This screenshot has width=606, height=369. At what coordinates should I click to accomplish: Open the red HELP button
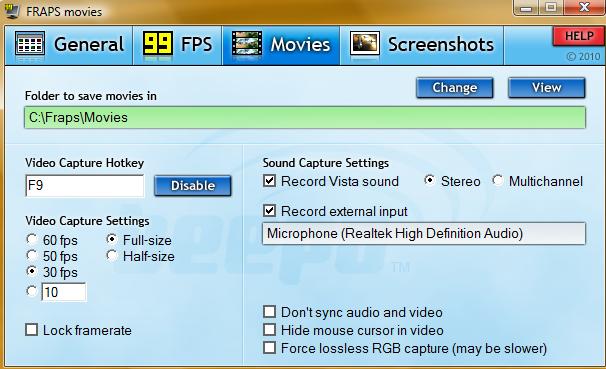(x=579, y=37)
